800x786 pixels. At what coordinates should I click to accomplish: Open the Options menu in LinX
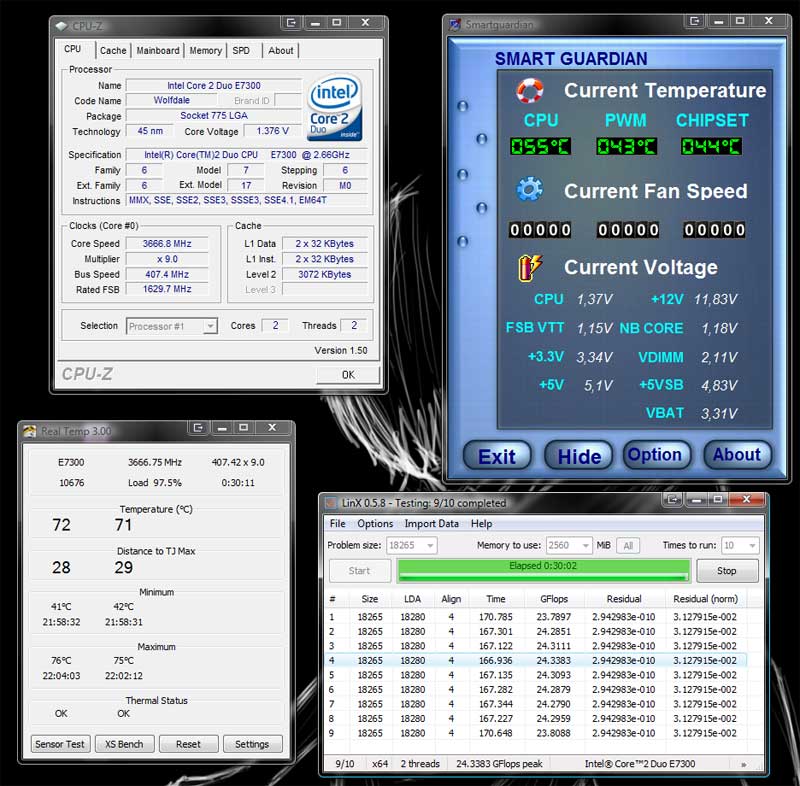(x=375, y=524)
